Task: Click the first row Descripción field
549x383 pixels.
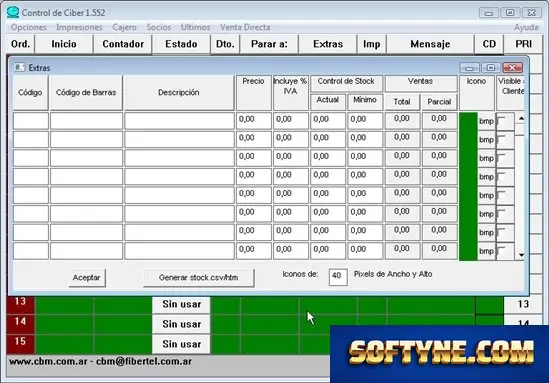Action: tap(179, 121)
